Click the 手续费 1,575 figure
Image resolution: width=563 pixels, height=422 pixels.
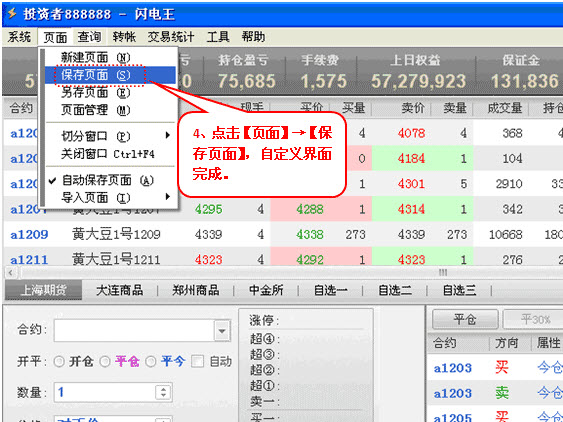point(324,81)
